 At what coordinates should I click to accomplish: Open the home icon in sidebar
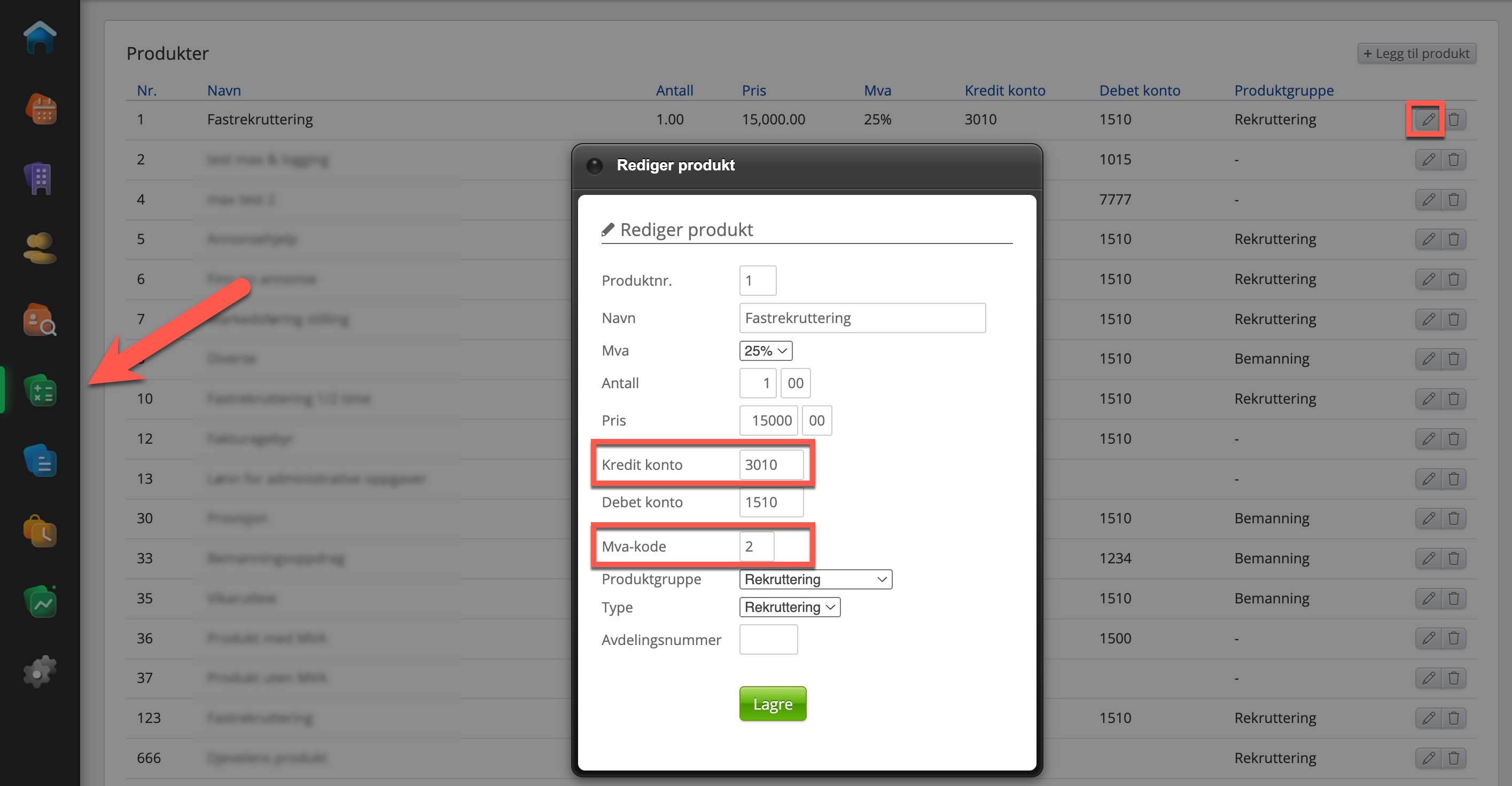point(40,38)
